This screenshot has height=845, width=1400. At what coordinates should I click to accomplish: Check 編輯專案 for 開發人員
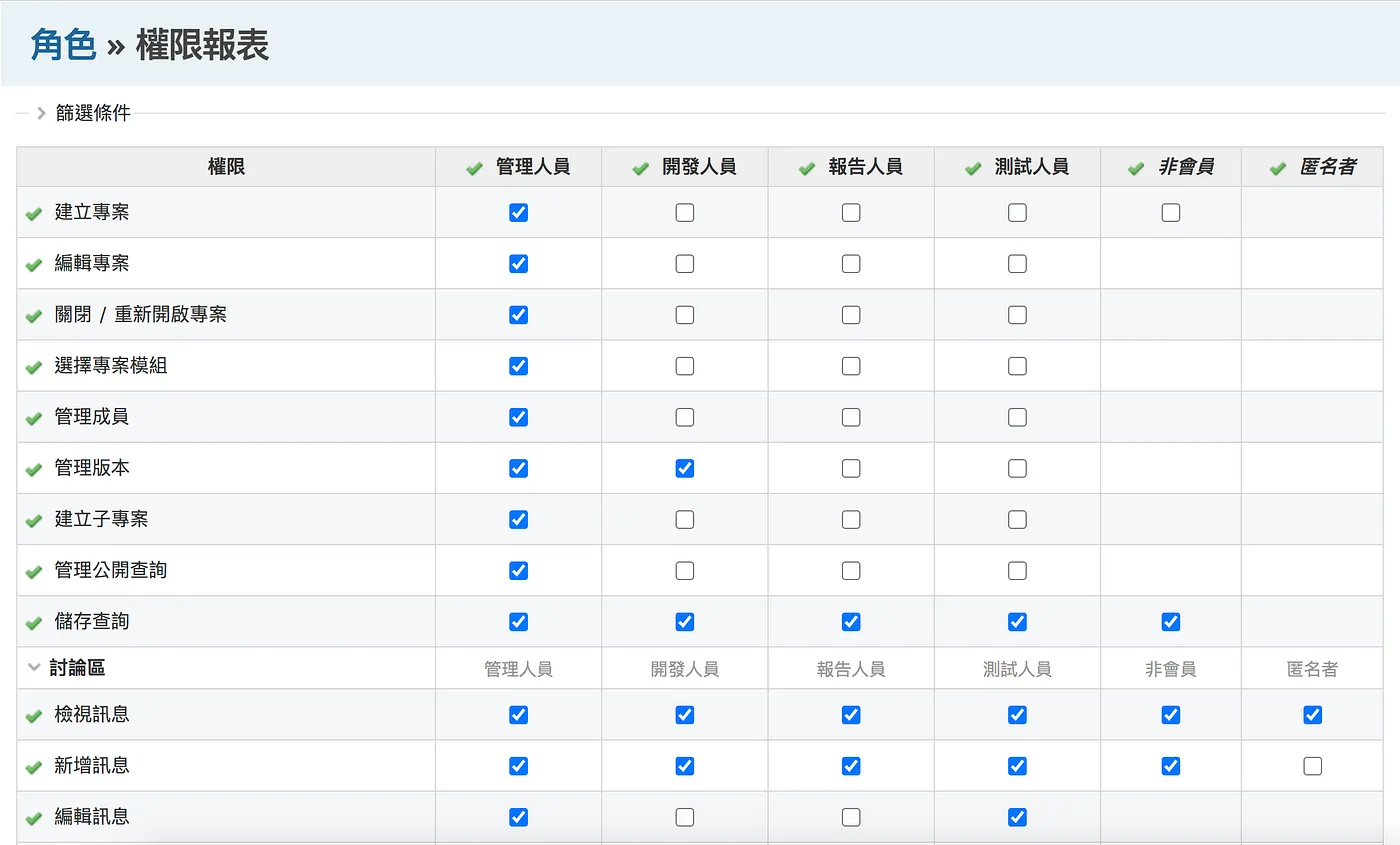(x=684, y=263)
